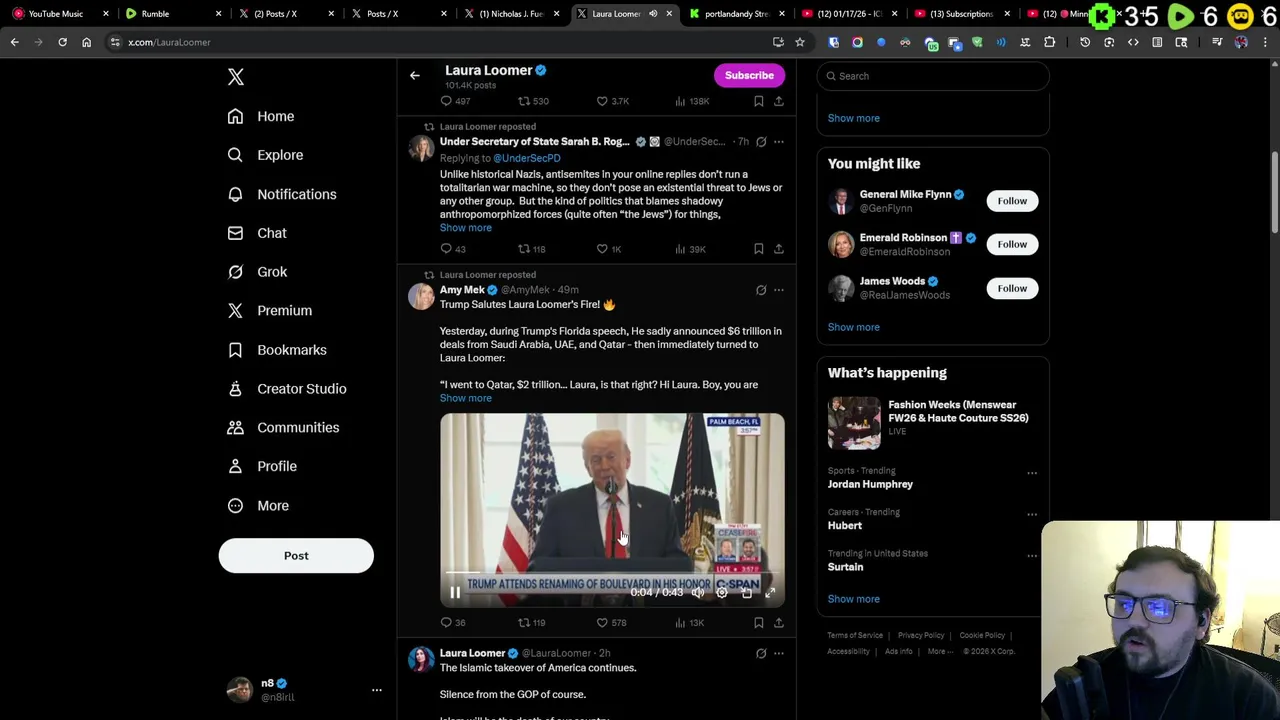Open browser extensions puzzle icon
The width and height of the screenshot is (1280, 720).
point(1049,42)
